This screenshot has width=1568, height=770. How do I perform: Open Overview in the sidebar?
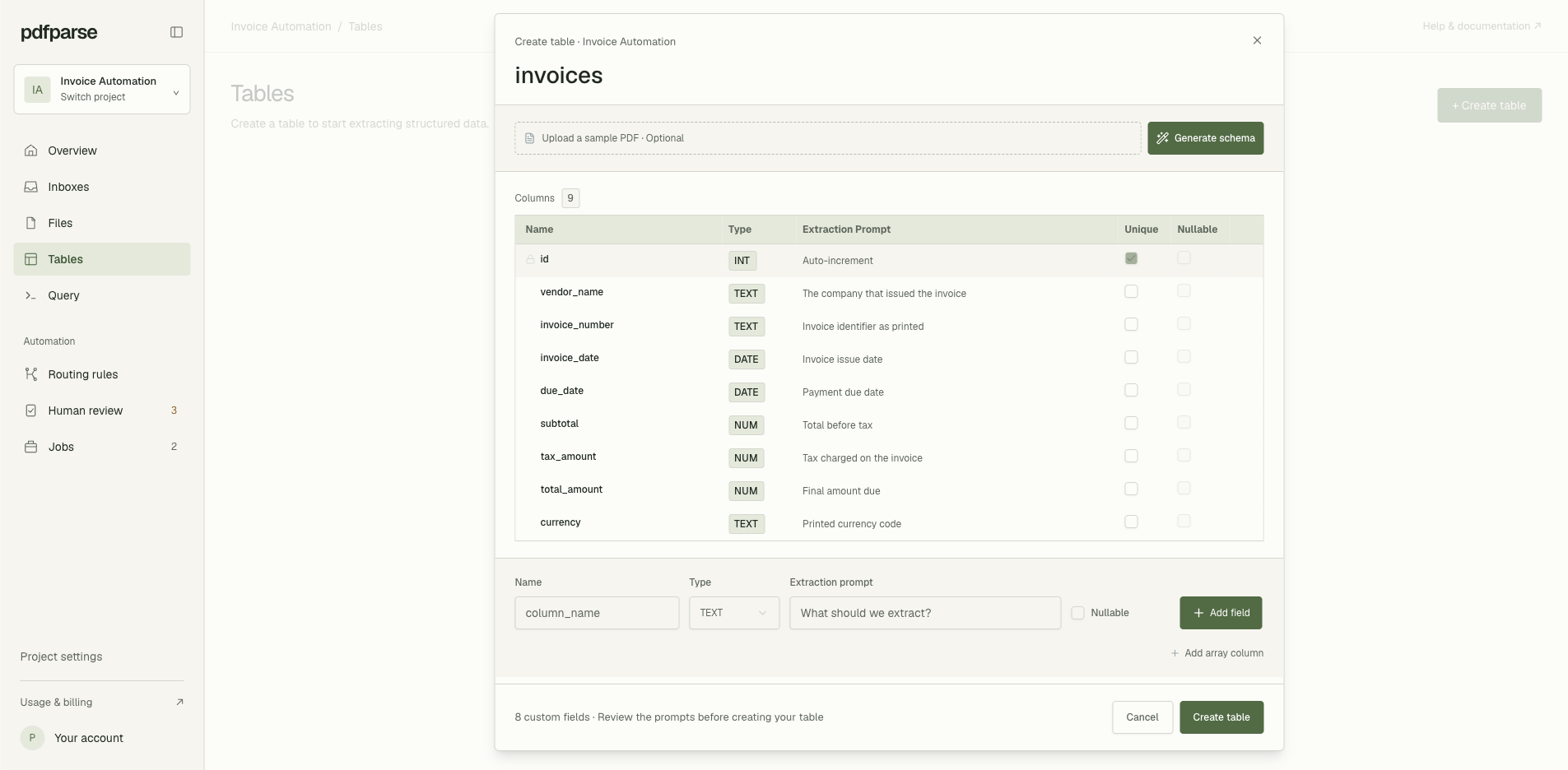(x=102, y=151)
